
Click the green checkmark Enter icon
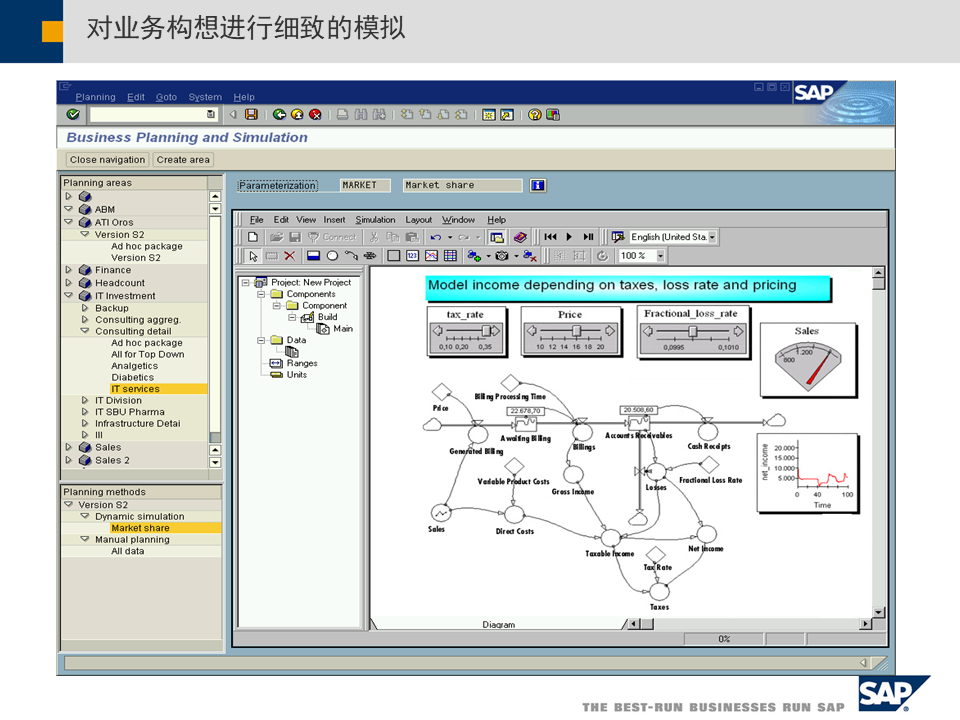[x=73, y=114]
